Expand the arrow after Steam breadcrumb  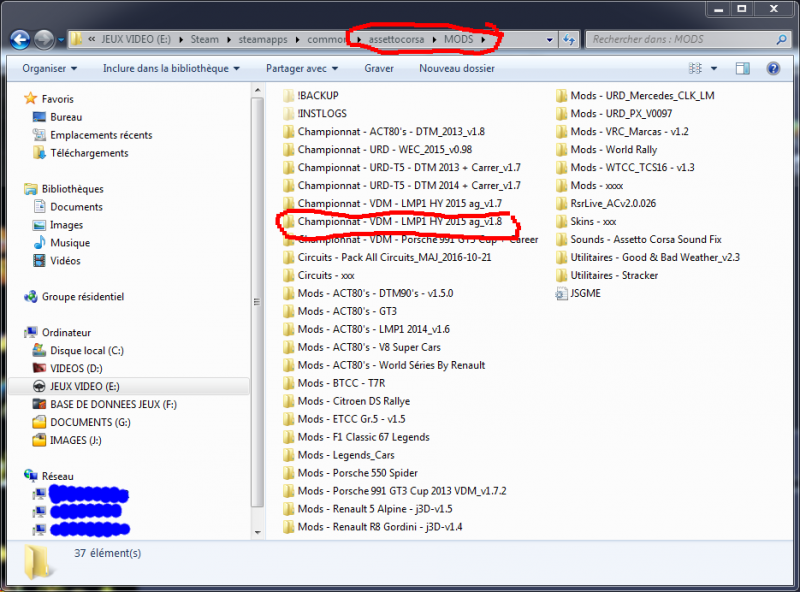tap(229, 40)
